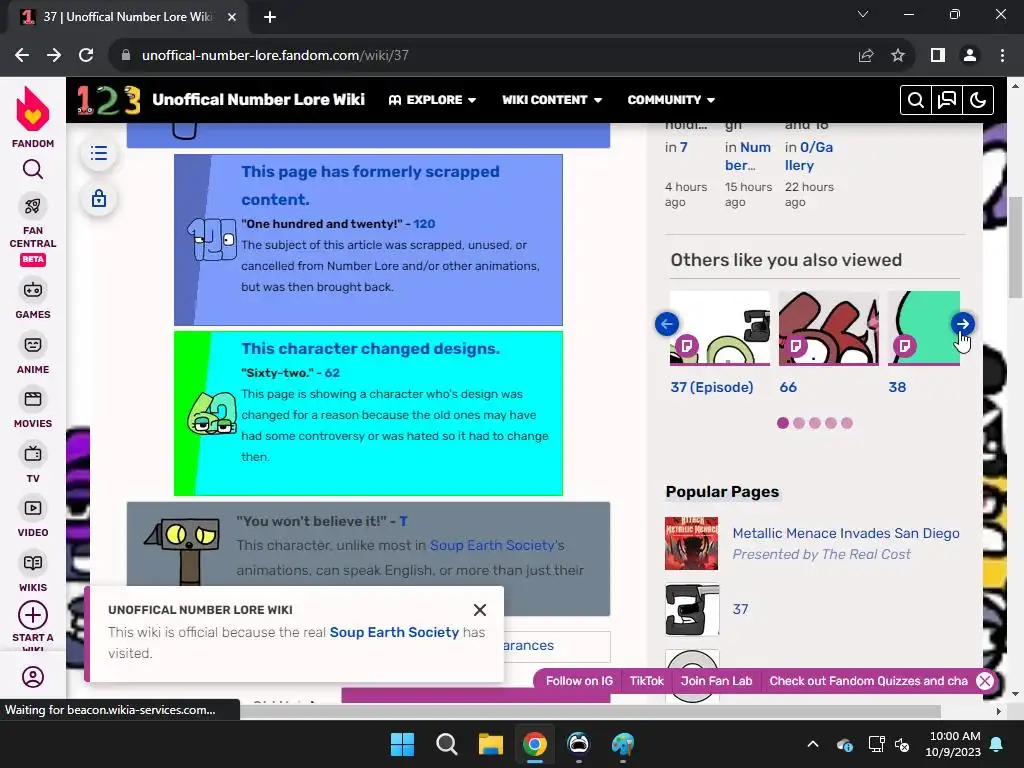Open a new browser tab with plus
This screenshot has width=1024, height=768.
click(x=270, y=17)
